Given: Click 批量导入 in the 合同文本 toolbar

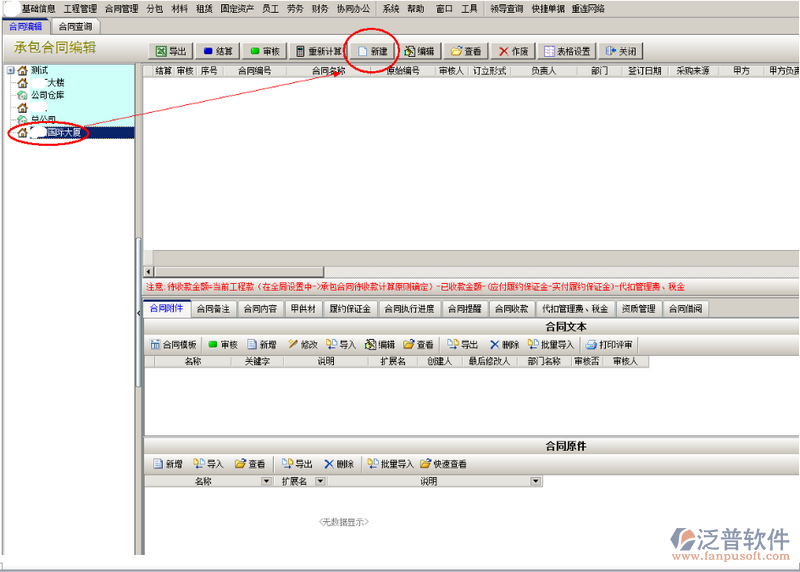Looking at the screenshot, I should click(551, 345).
